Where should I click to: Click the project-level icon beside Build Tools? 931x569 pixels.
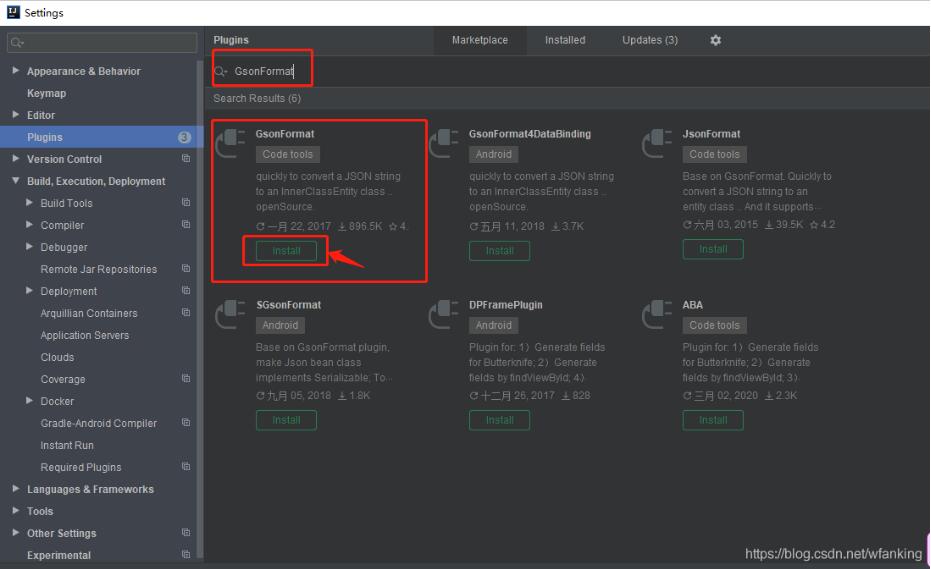tap(186, 203)
